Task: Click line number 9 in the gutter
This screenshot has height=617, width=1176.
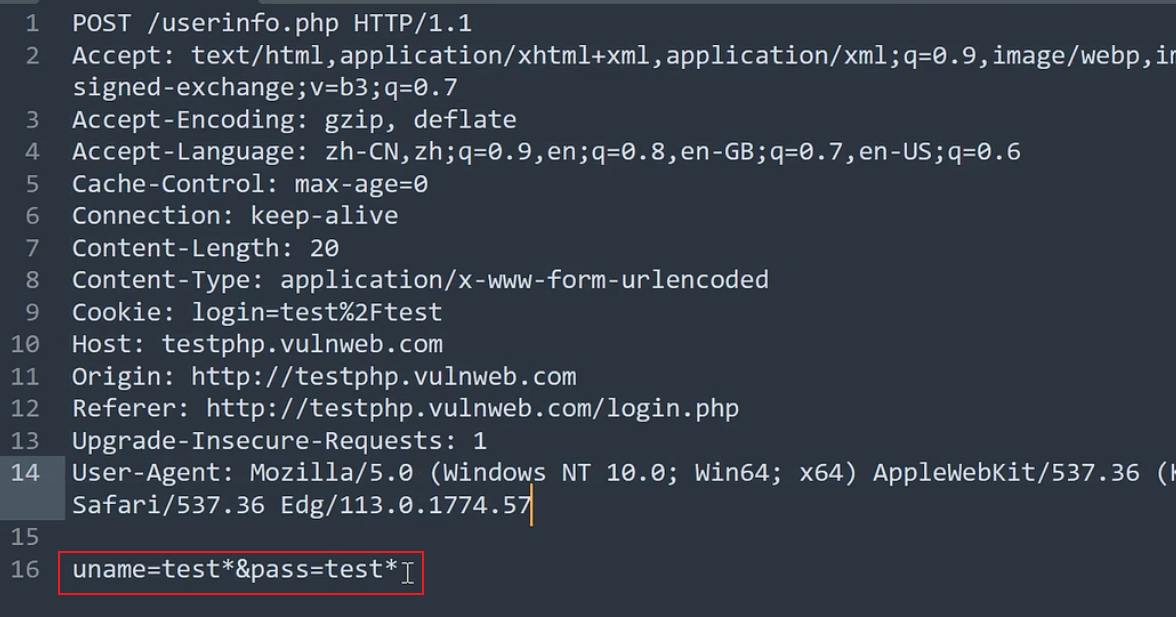Action: point(33,312)
